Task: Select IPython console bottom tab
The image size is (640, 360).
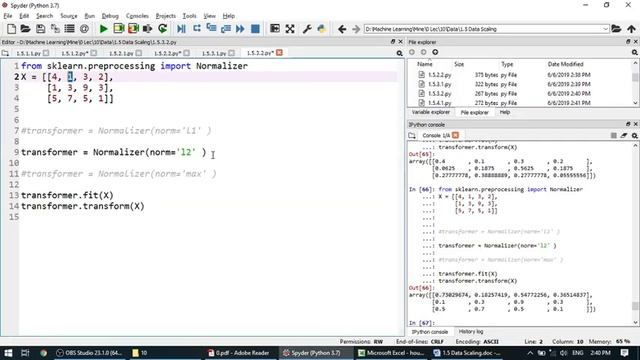Action: tap(430, 332)
